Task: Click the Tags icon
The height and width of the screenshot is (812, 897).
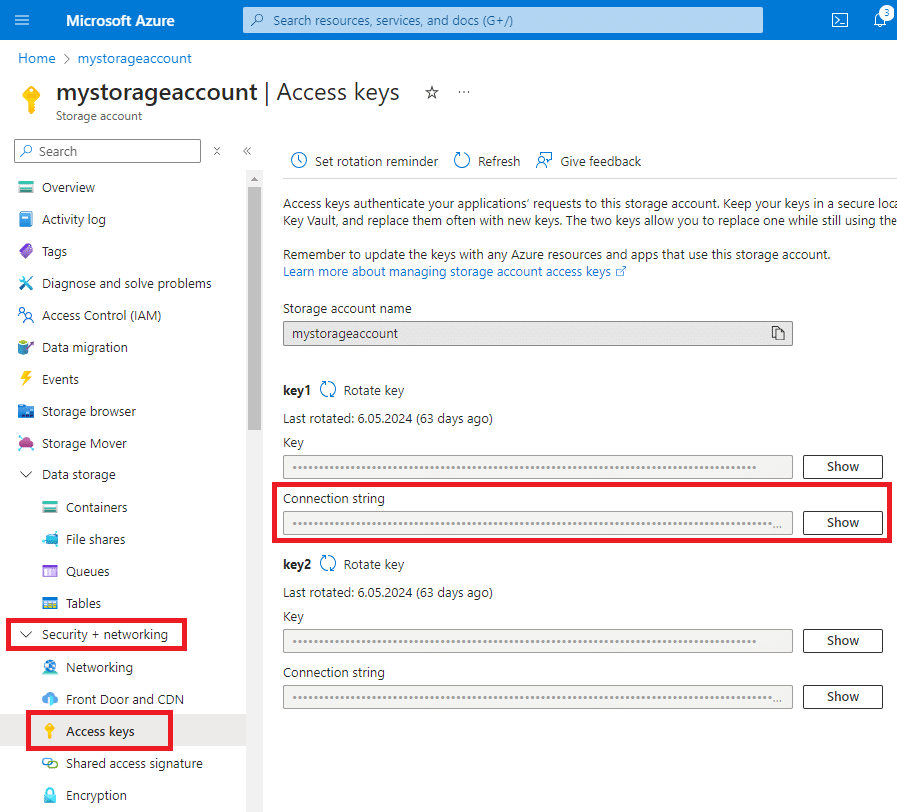Action: click(26, 251)
